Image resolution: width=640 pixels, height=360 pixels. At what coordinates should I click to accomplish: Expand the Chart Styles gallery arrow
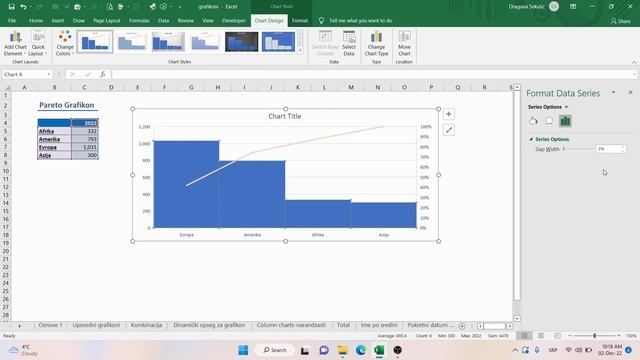300,50
